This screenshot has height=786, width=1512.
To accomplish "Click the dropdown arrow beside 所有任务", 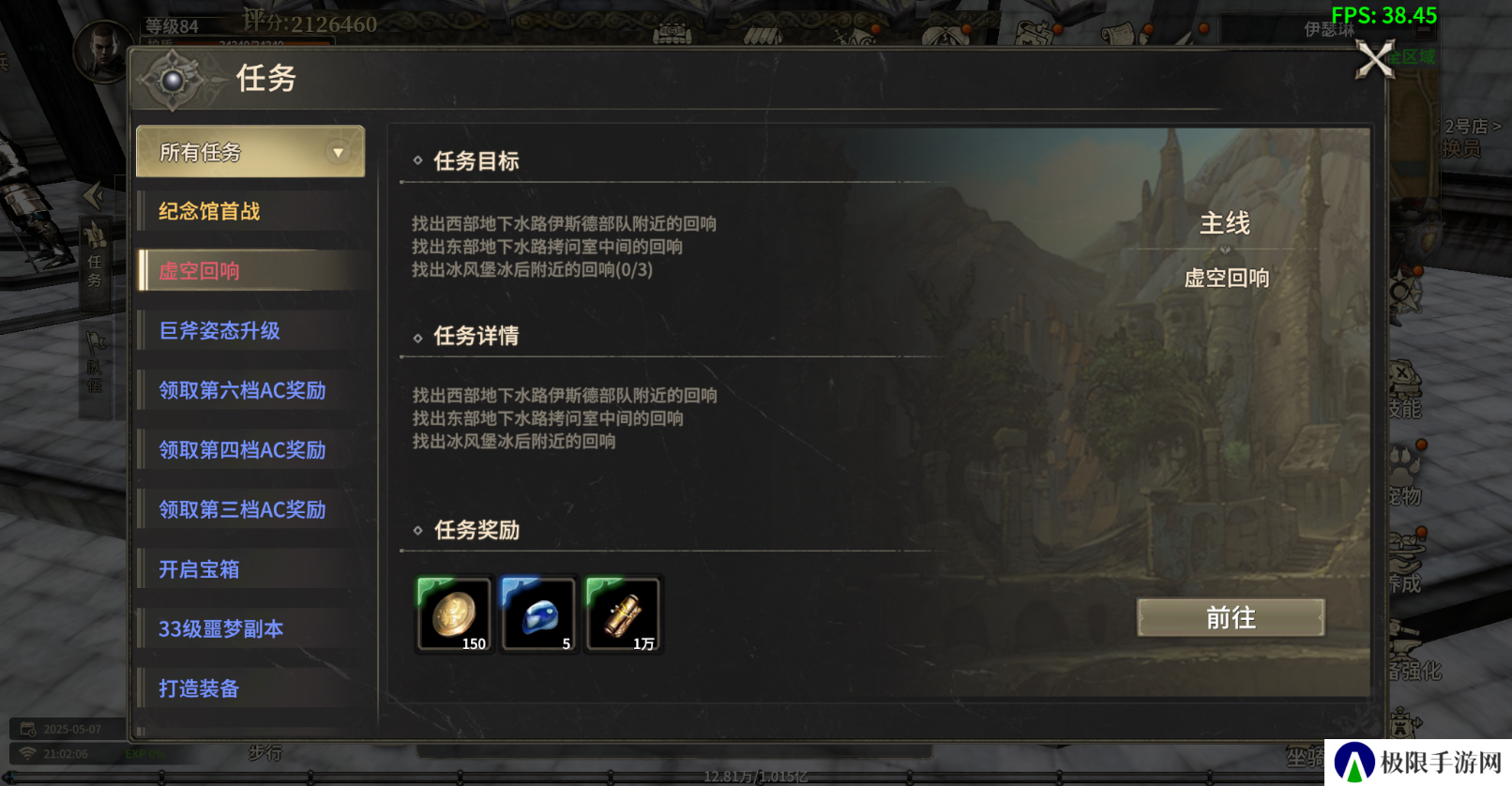I will pos(338,152).
